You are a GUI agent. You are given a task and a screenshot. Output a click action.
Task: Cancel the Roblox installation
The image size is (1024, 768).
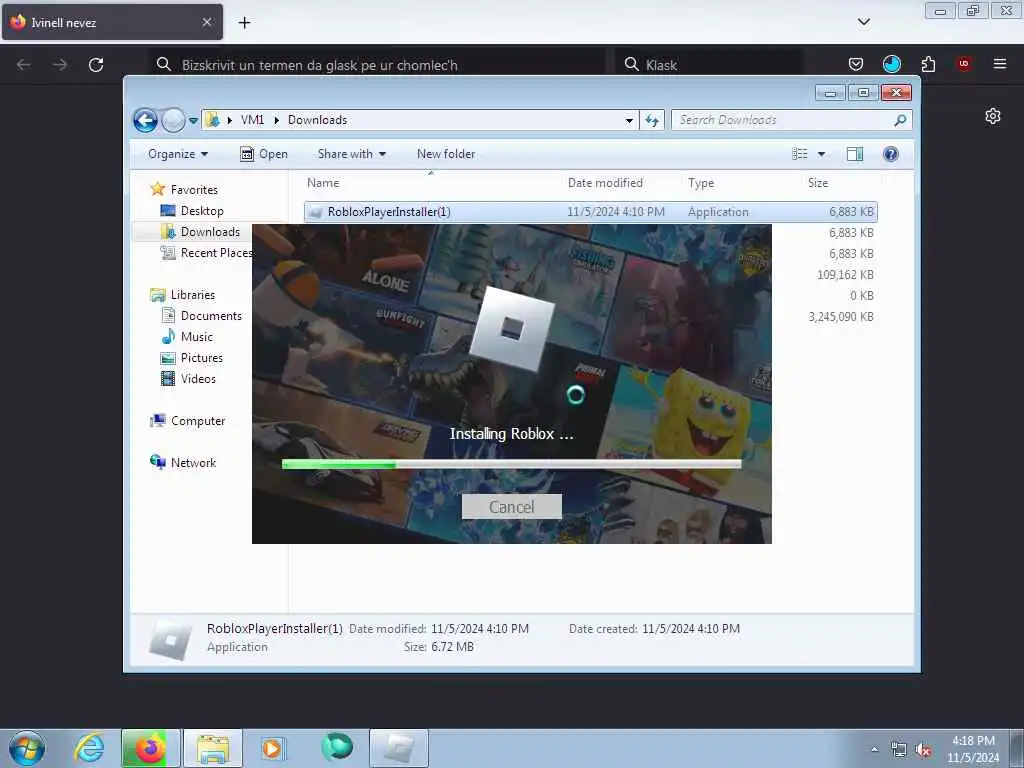click(x=511, y=507)
